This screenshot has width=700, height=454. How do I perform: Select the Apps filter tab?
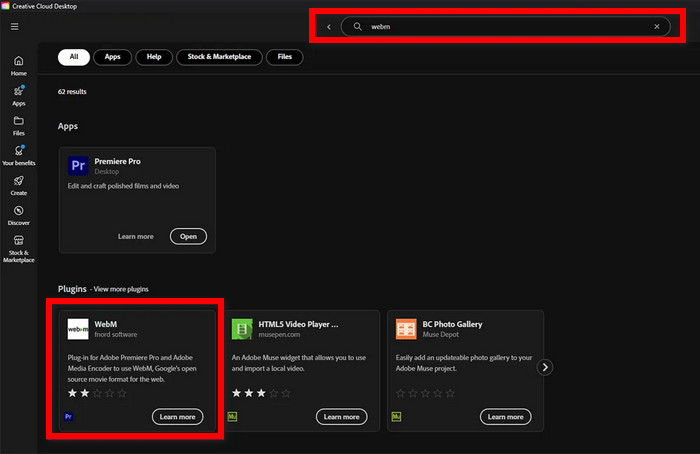pos(112,57)
